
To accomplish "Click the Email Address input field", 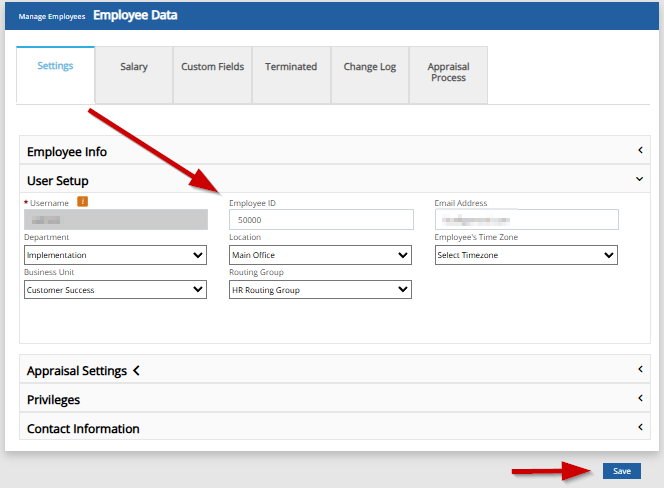I will tap(526, 220).
